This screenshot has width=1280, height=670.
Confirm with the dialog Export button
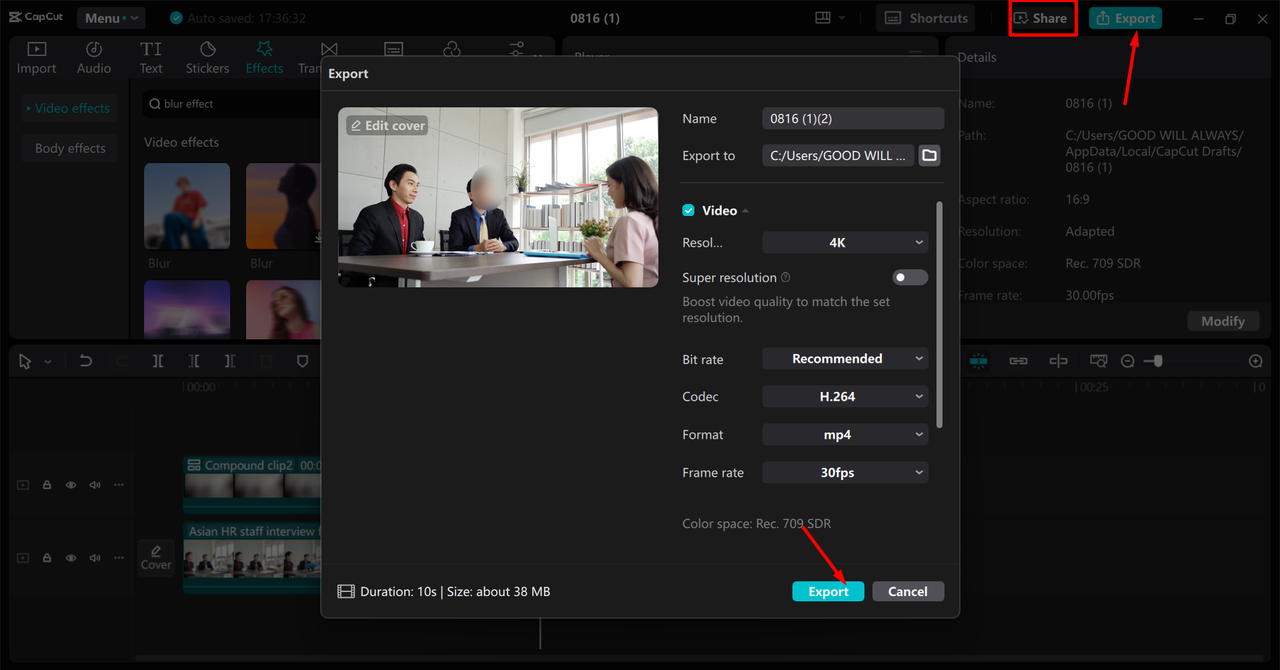828,591
